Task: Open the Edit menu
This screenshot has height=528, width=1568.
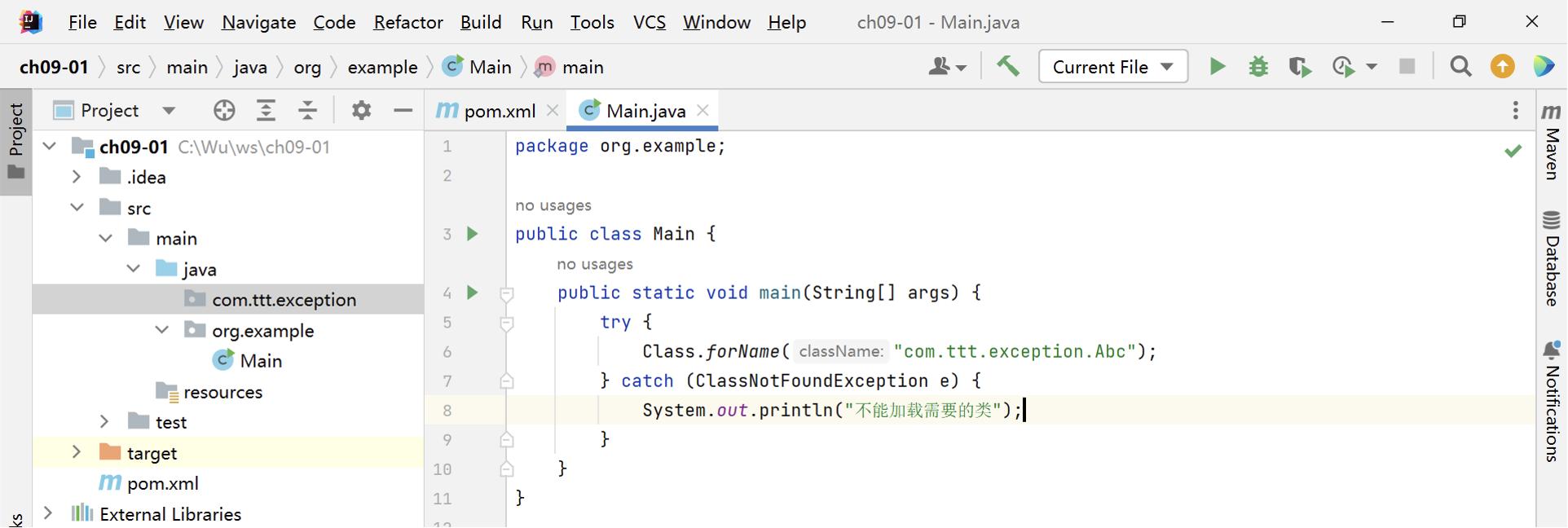Action: (130, 22)
